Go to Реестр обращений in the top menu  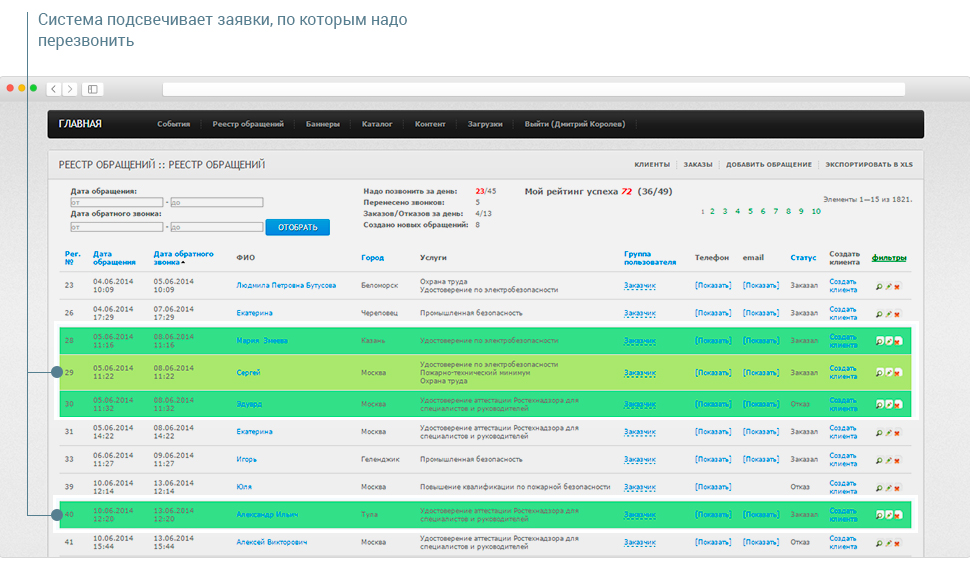248,124
